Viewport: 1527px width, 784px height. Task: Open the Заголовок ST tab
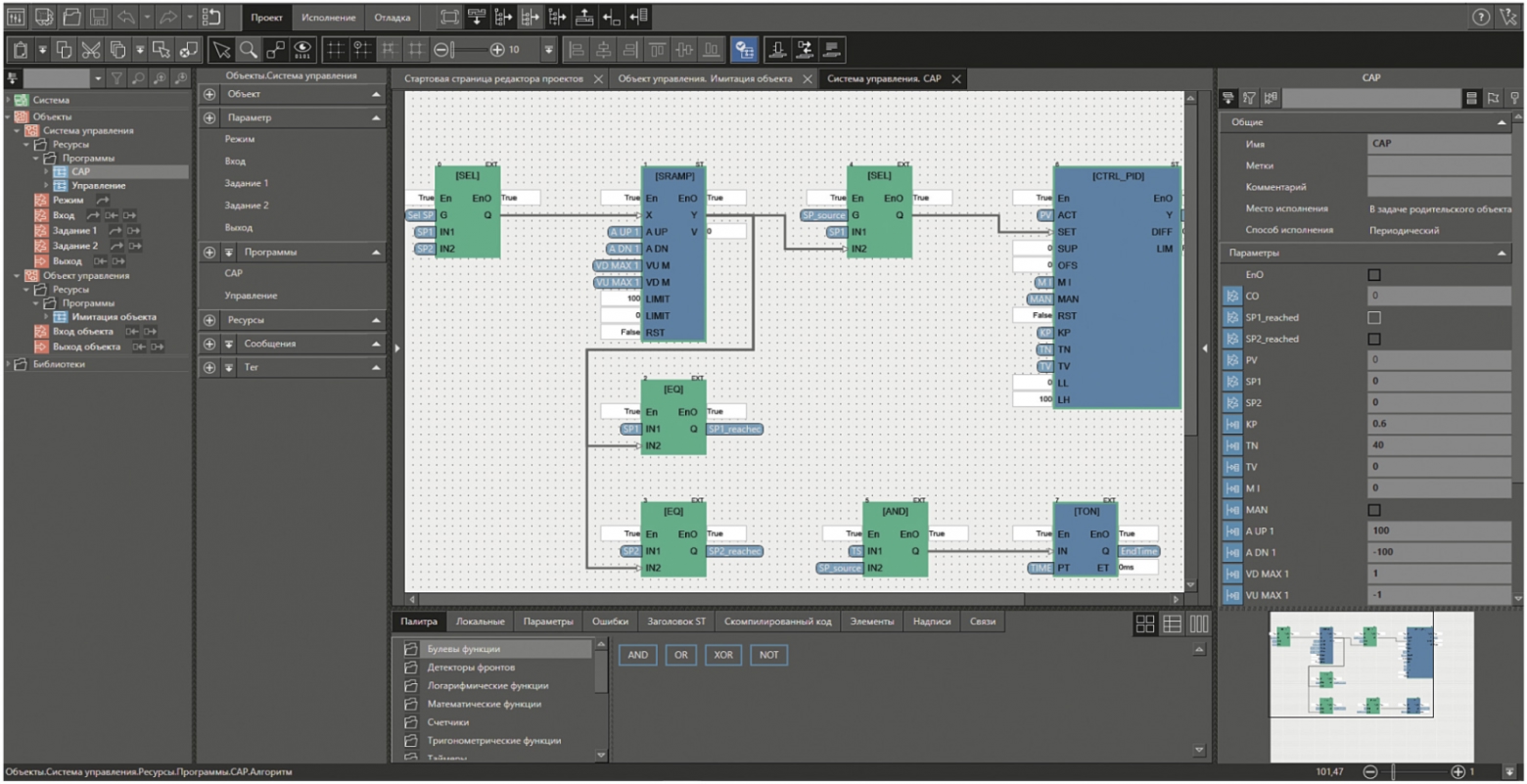click(x=675, y=622)
